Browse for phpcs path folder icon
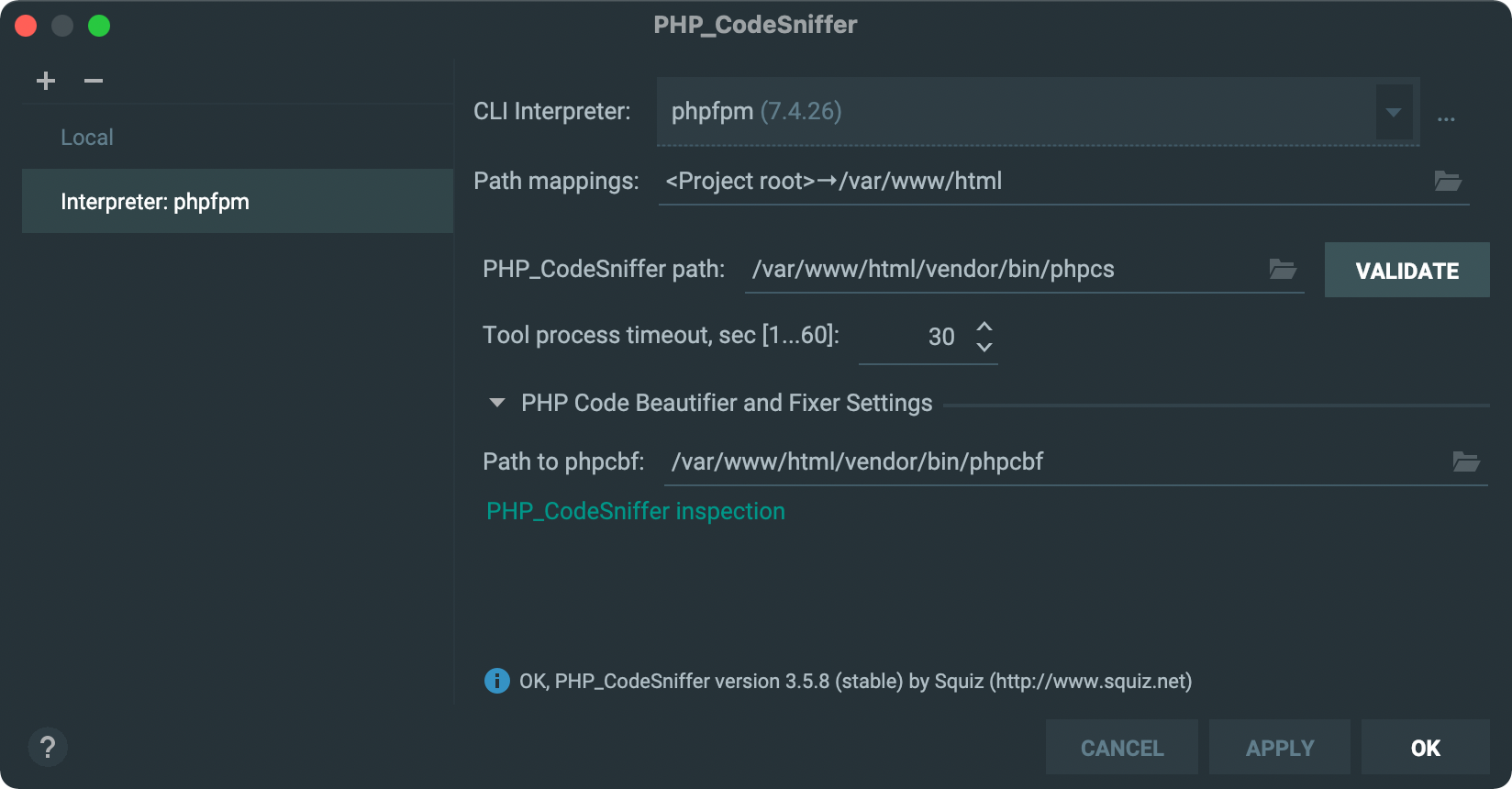Image resolution: width=1512 pixels, height=789 pixels. [1283, 269]
